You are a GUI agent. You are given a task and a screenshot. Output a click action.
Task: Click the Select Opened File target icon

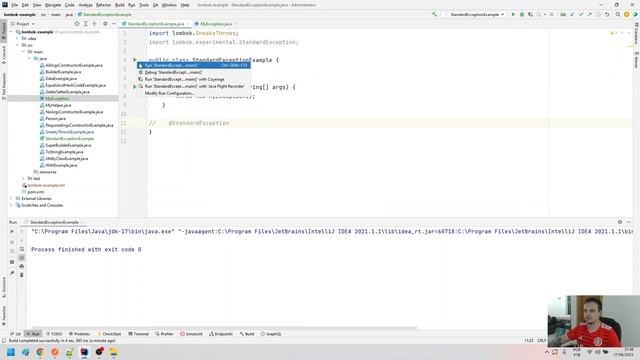[x=77, y=24]
